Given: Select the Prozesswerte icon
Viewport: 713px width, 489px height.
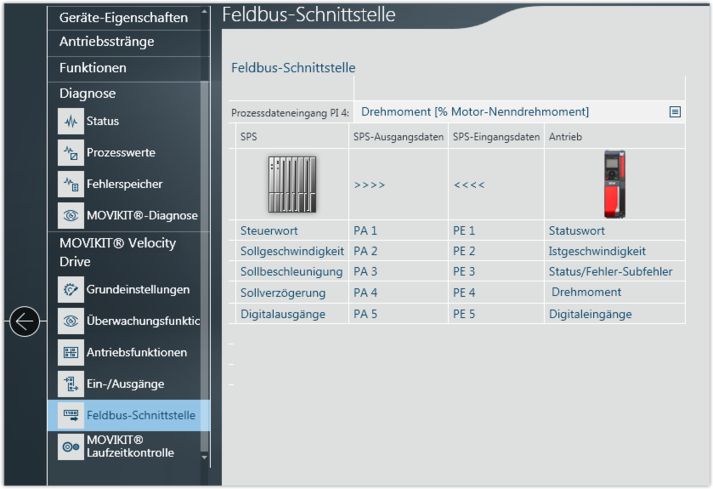Looking at the screenshot, I should coord(70,153).
